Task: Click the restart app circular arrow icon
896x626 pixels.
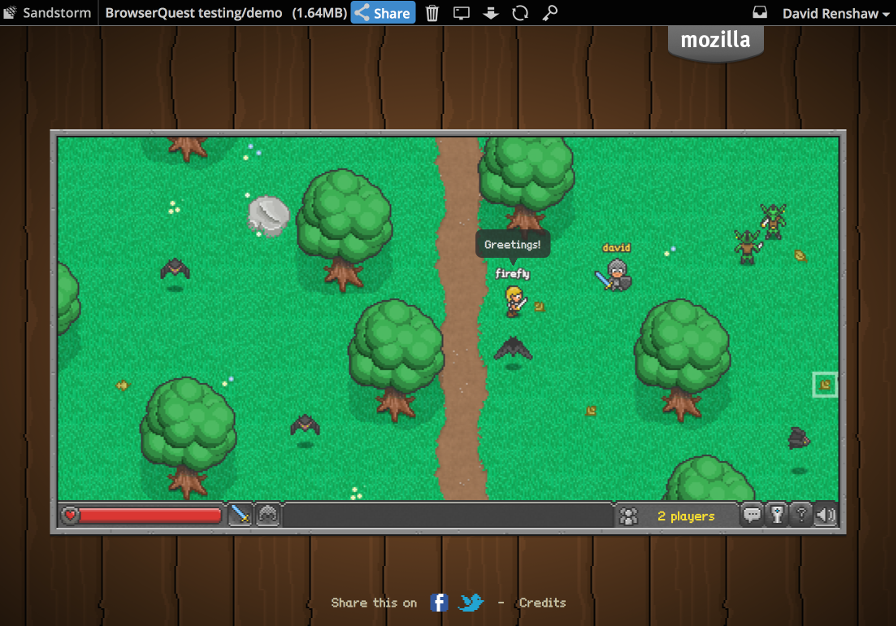Action: [x=520, y=13]
